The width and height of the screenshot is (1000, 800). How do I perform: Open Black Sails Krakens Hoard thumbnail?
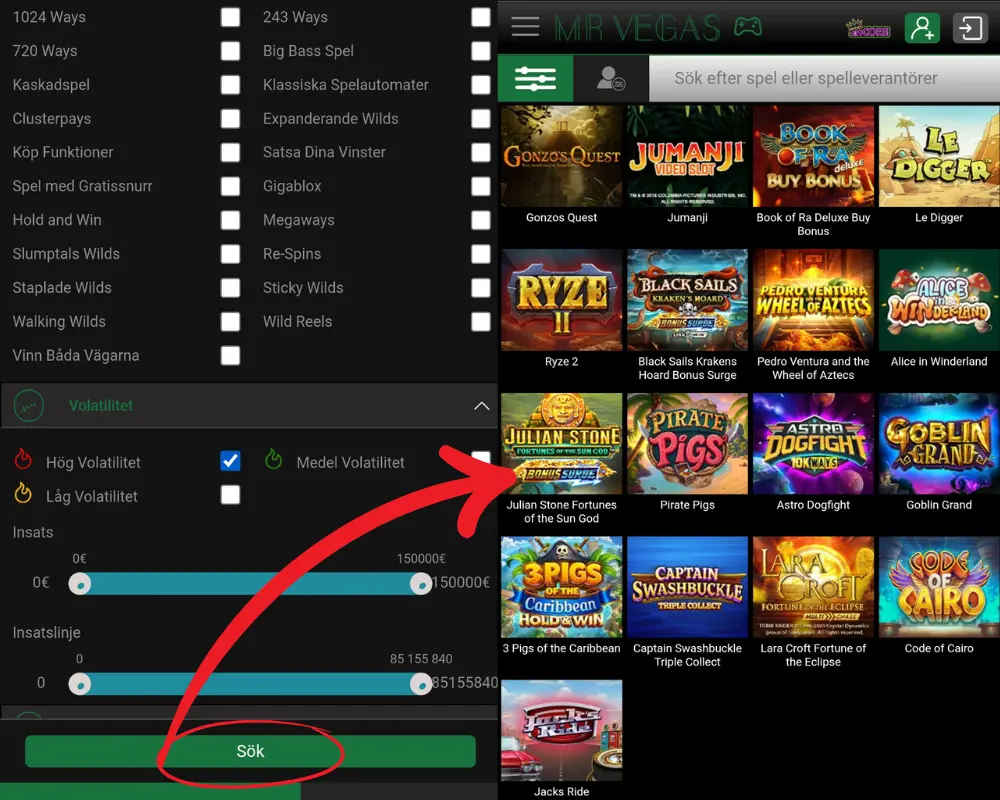(688, 300)
